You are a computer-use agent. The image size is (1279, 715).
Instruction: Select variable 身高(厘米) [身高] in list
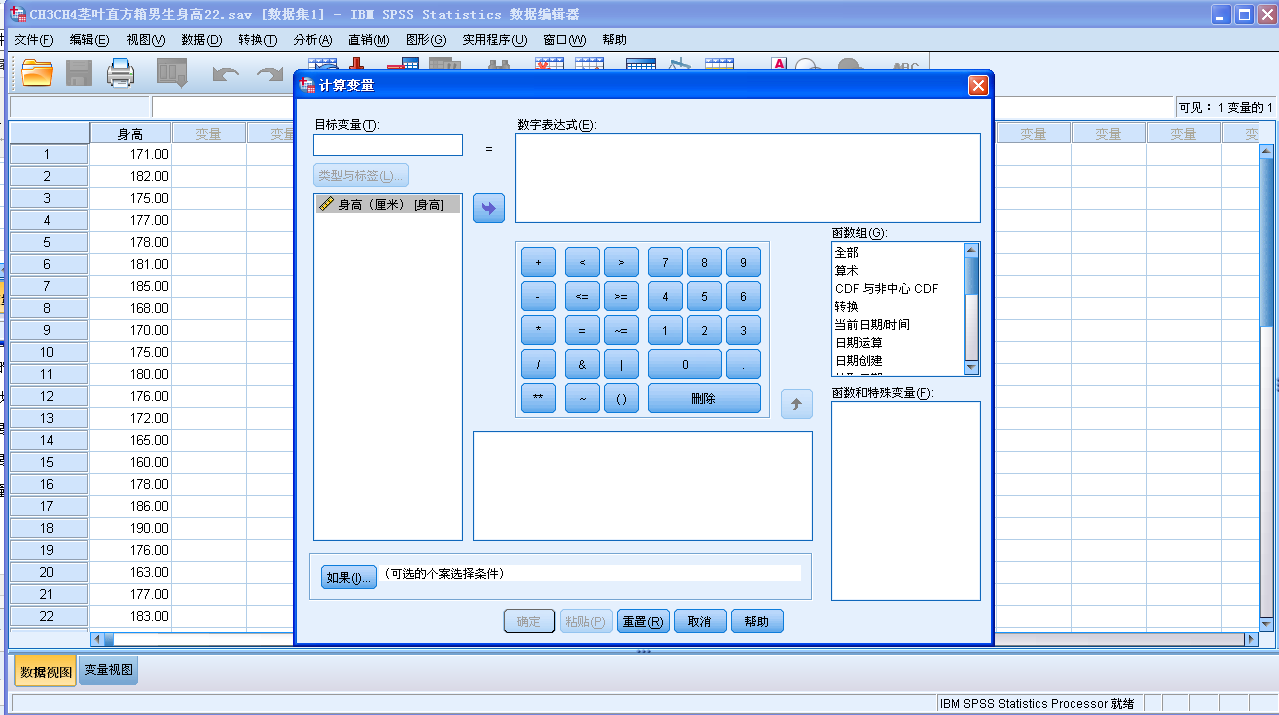coord(388,204)
